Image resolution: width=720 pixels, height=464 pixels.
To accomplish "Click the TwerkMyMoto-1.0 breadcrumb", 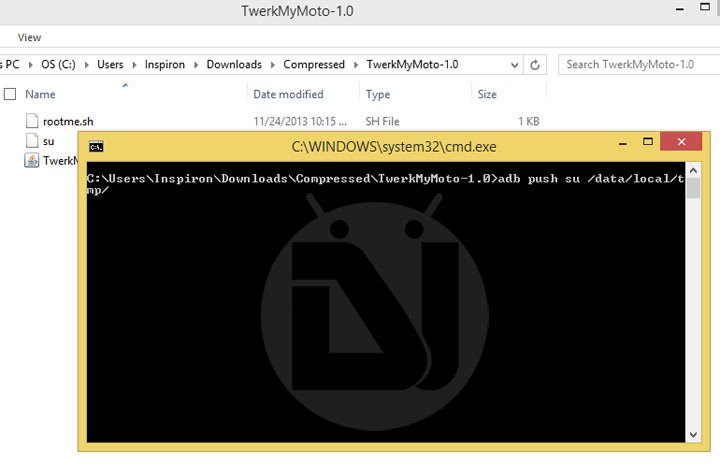I will coord(412,64).
